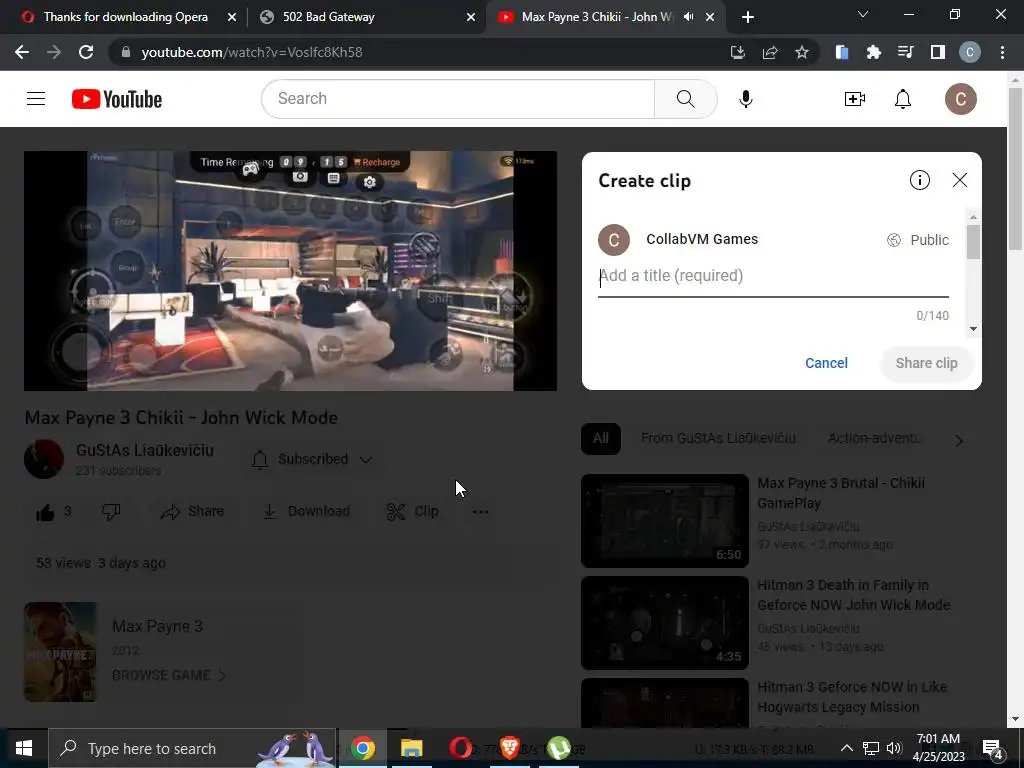The height and width of the screenshot is (768, 1024).
Task: Open tab search dropdown chevron
Action: coord(863,14)
